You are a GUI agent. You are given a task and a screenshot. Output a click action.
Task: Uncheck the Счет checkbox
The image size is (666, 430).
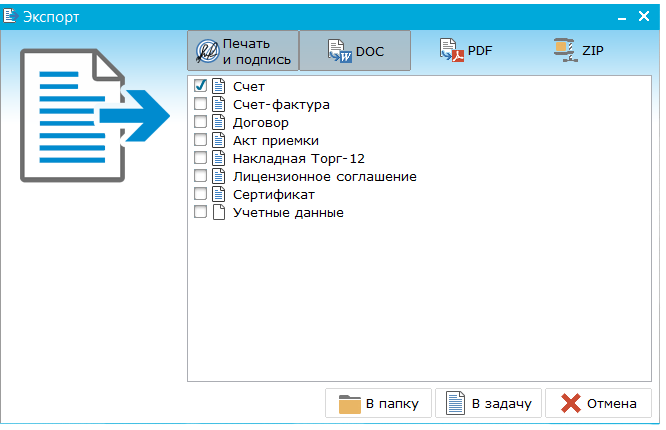pyautogui.click(x=200, y=86)
